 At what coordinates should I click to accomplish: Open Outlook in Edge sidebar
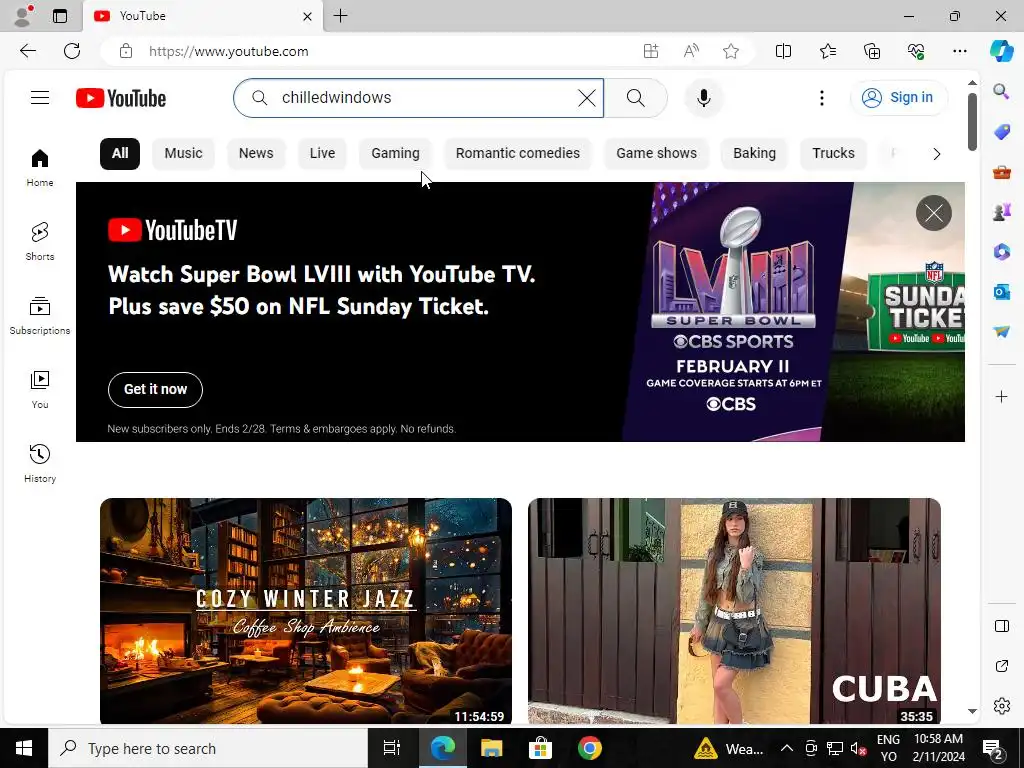pyautogui.click(x=1001, y=291)
